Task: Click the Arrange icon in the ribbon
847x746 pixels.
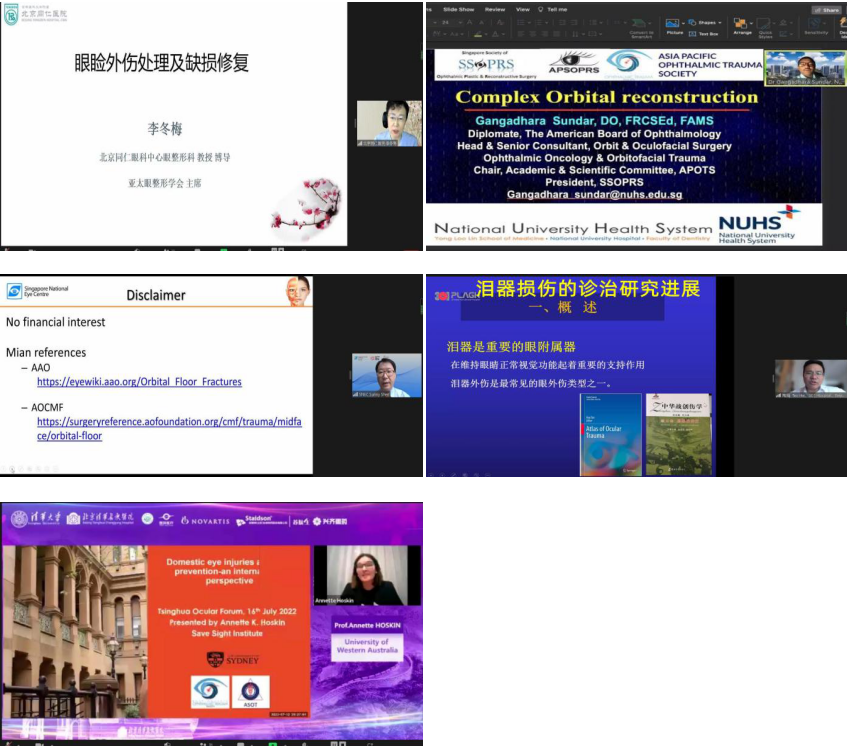Action: pos(742,25)
